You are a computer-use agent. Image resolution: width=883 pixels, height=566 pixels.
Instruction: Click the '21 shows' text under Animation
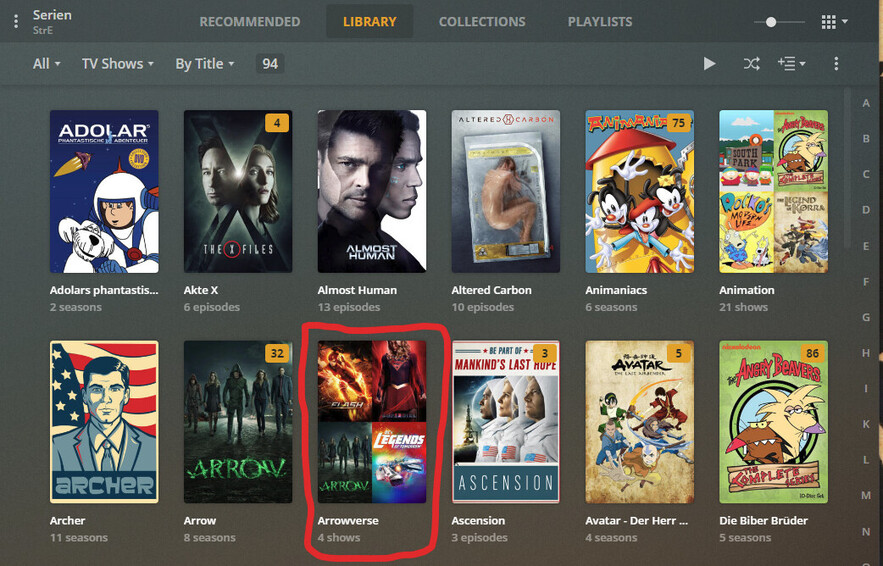pos(743,307)
